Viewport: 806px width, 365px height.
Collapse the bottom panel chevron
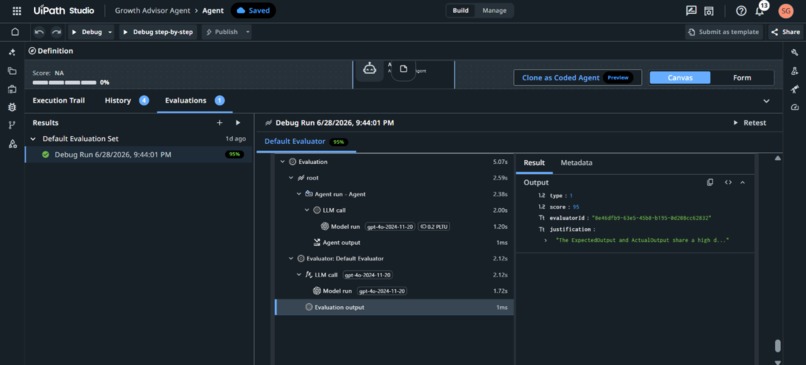click(766, 101)
